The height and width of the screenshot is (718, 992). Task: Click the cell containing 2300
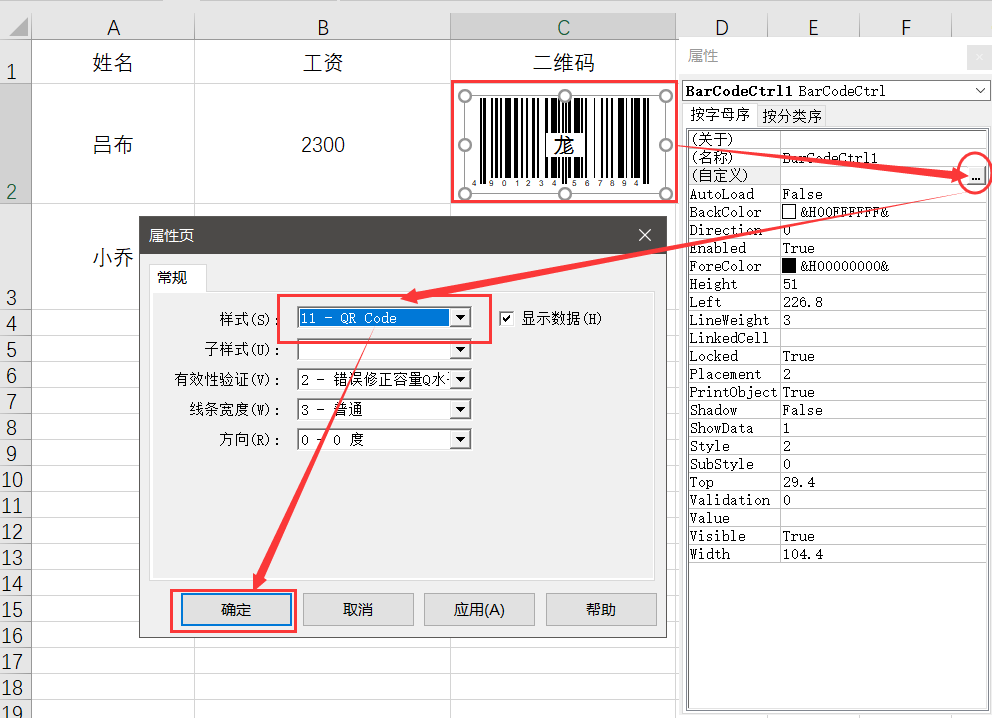click(323, 144)
